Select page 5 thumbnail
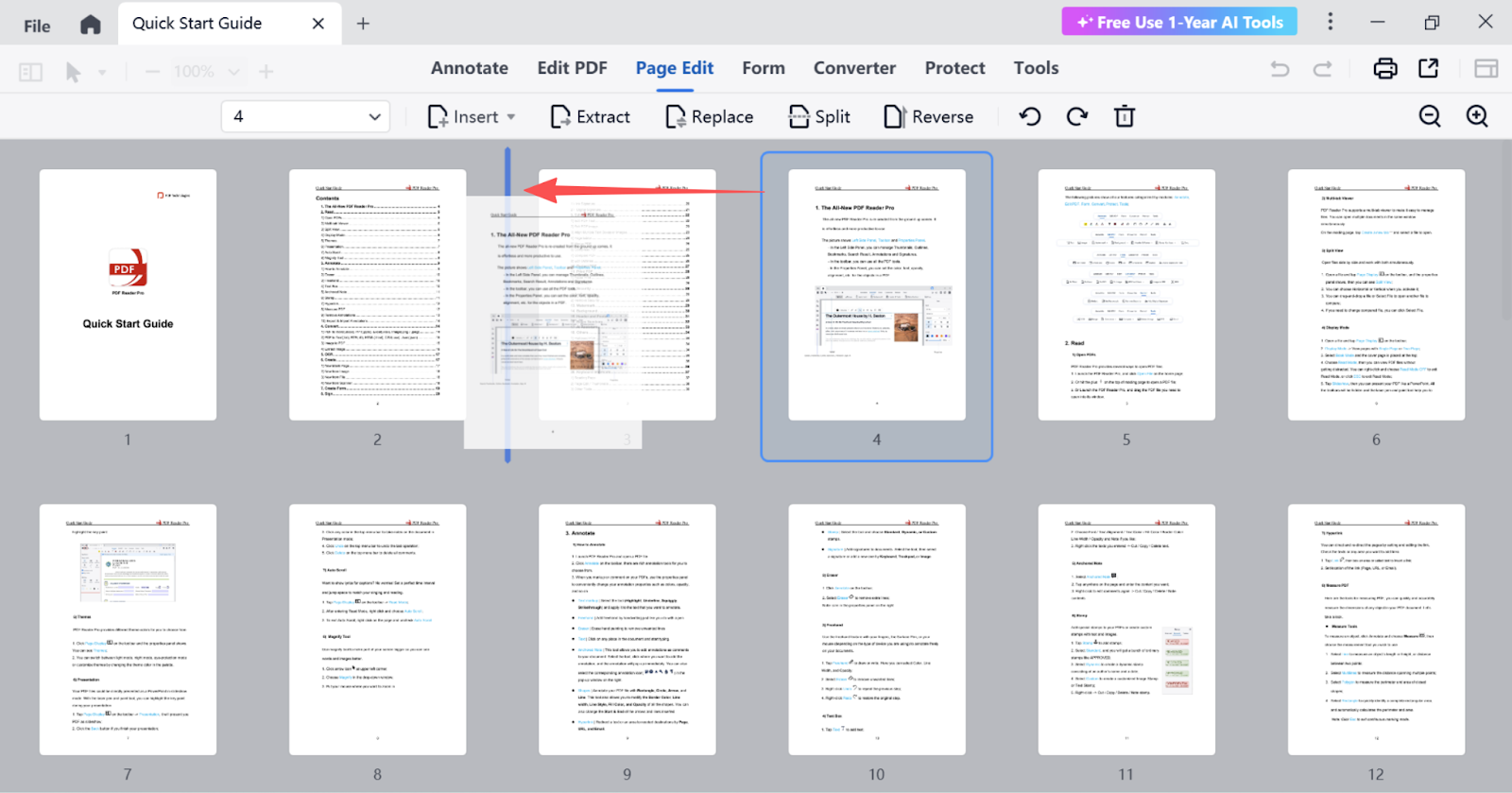The image size is (1512, 793). tap(1126, 295)
